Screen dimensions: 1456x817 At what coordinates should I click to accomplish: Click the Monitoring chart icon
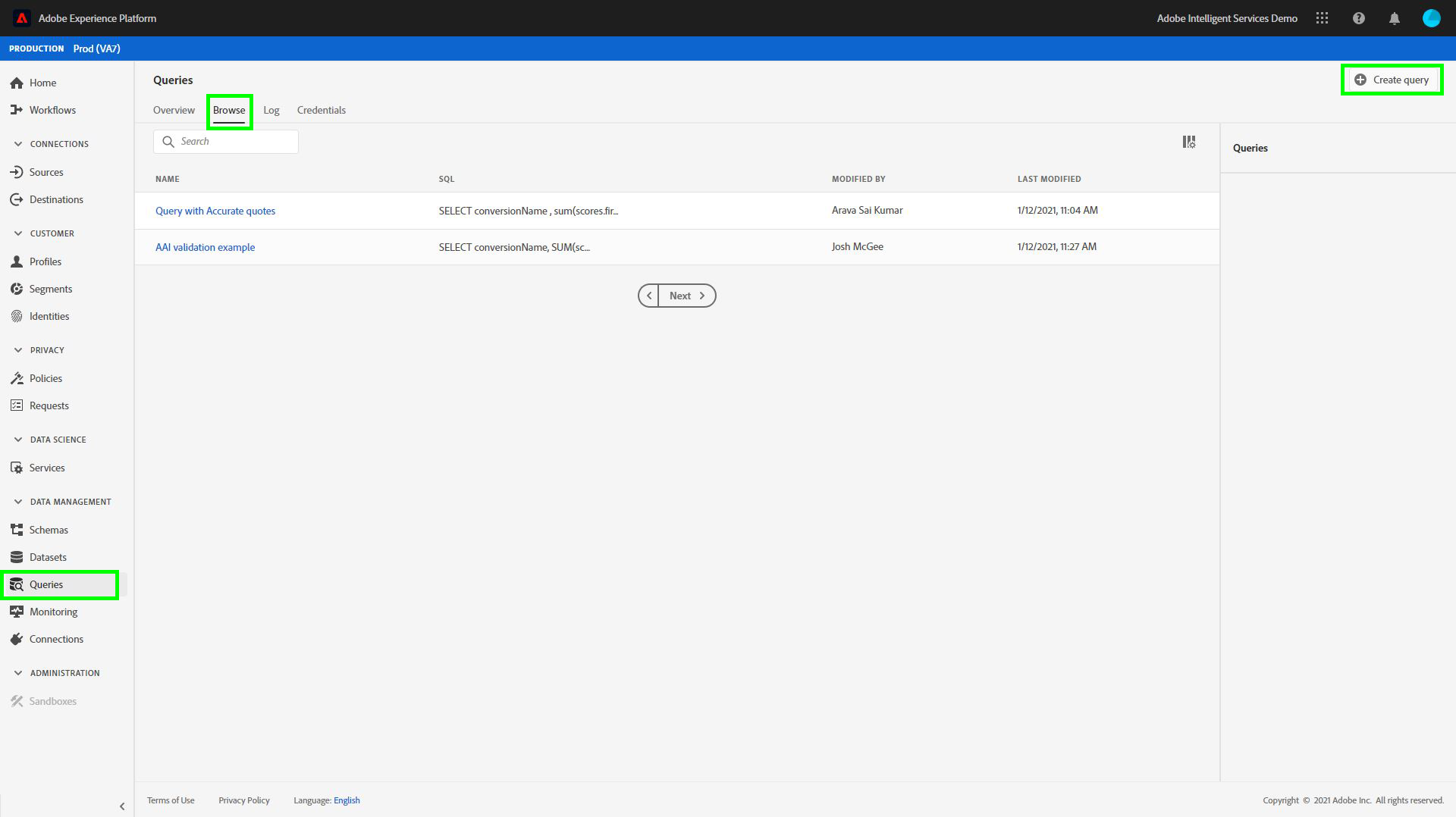tap(17, 612)
